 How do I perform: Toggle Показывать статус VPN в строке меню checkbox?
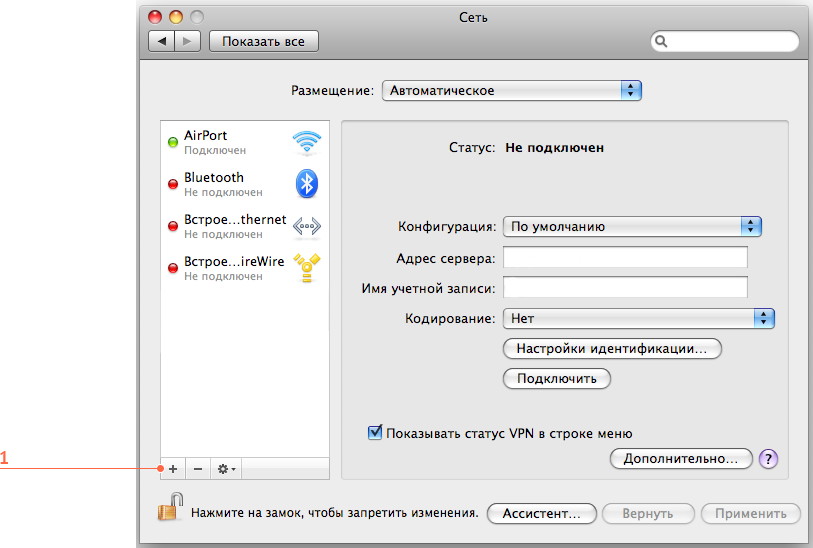point(375,432)
